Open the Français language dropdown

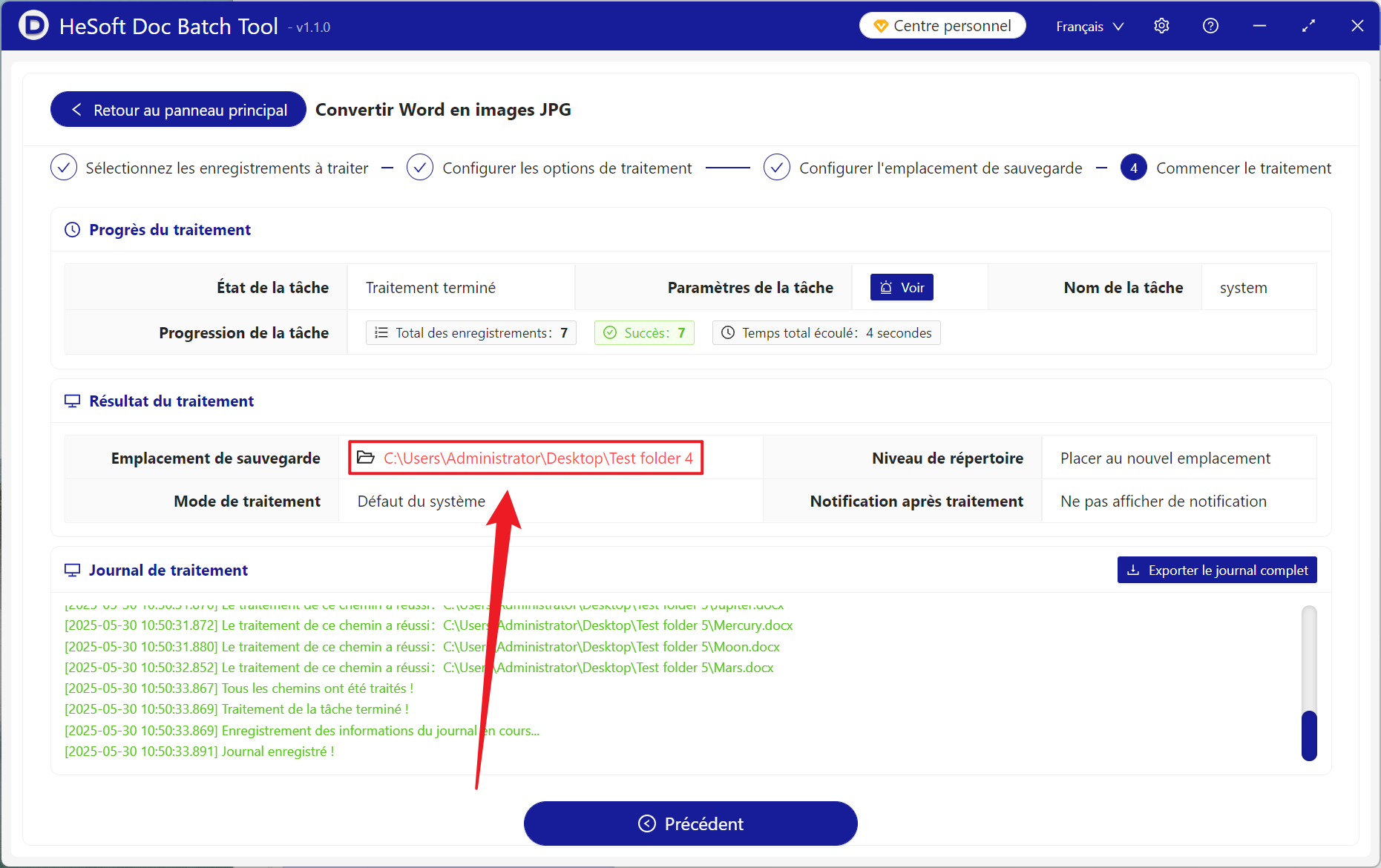click(x=1089, y=27)
